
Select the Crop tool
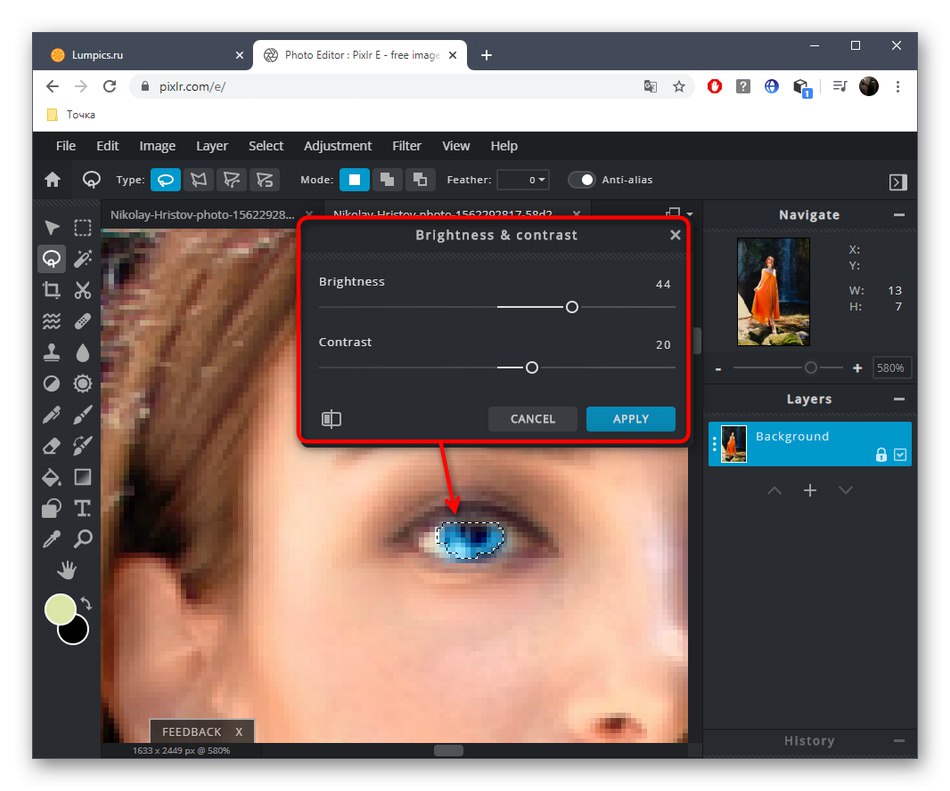click(x=51, y=290)
